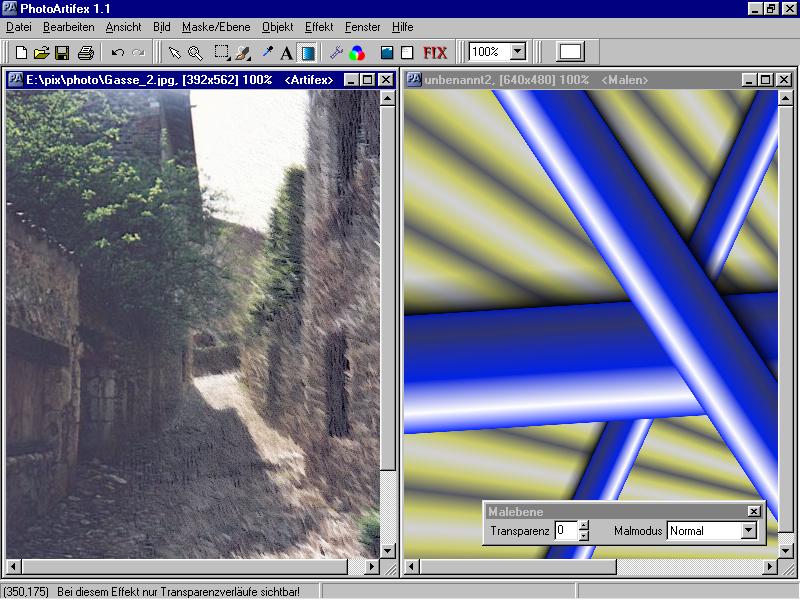This screenshot has width=800, height=600.
Task: Click scroll left arrow in Gasse_2.jpg window
Action: pos(14,566)
